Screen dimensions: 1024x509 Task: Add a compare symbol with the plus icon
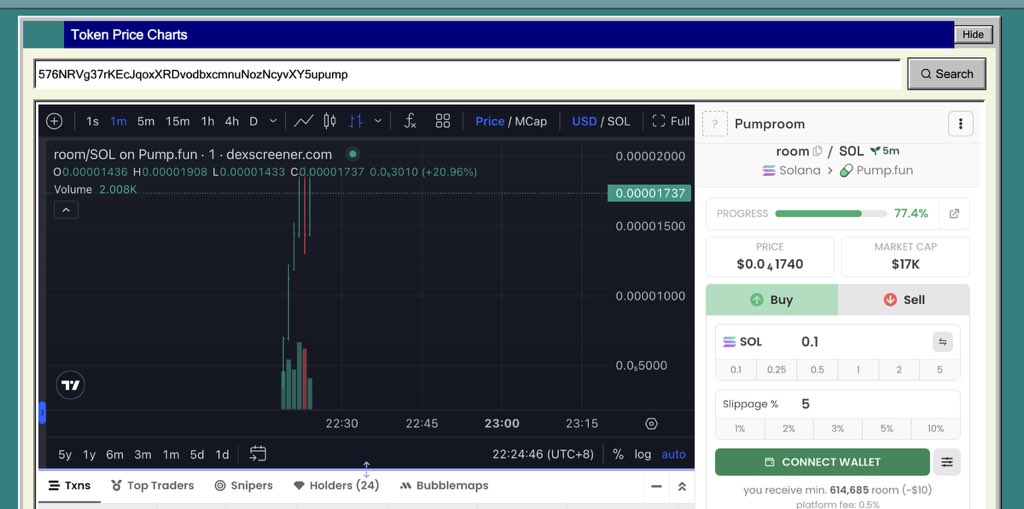pyautogui.click(x=54, y=121)
